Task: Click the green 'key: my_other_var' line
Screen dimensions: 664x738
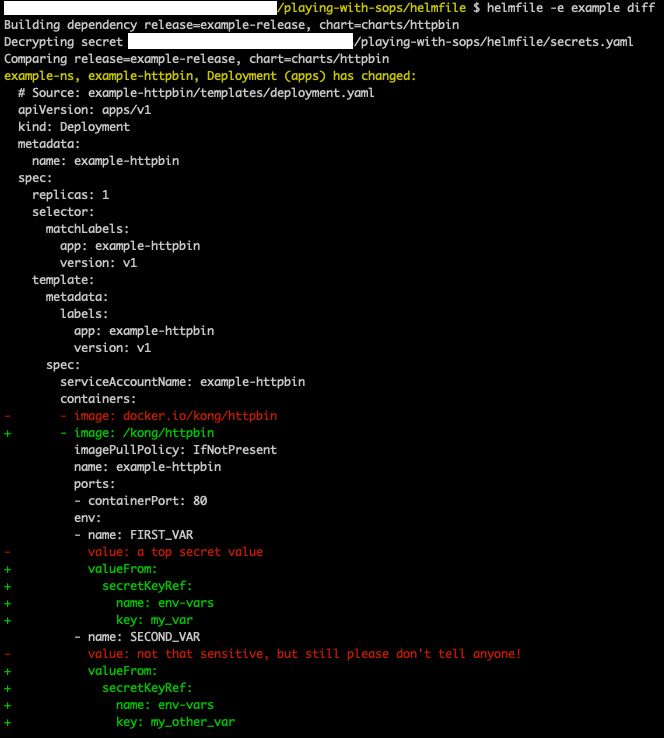Action: 175,722
